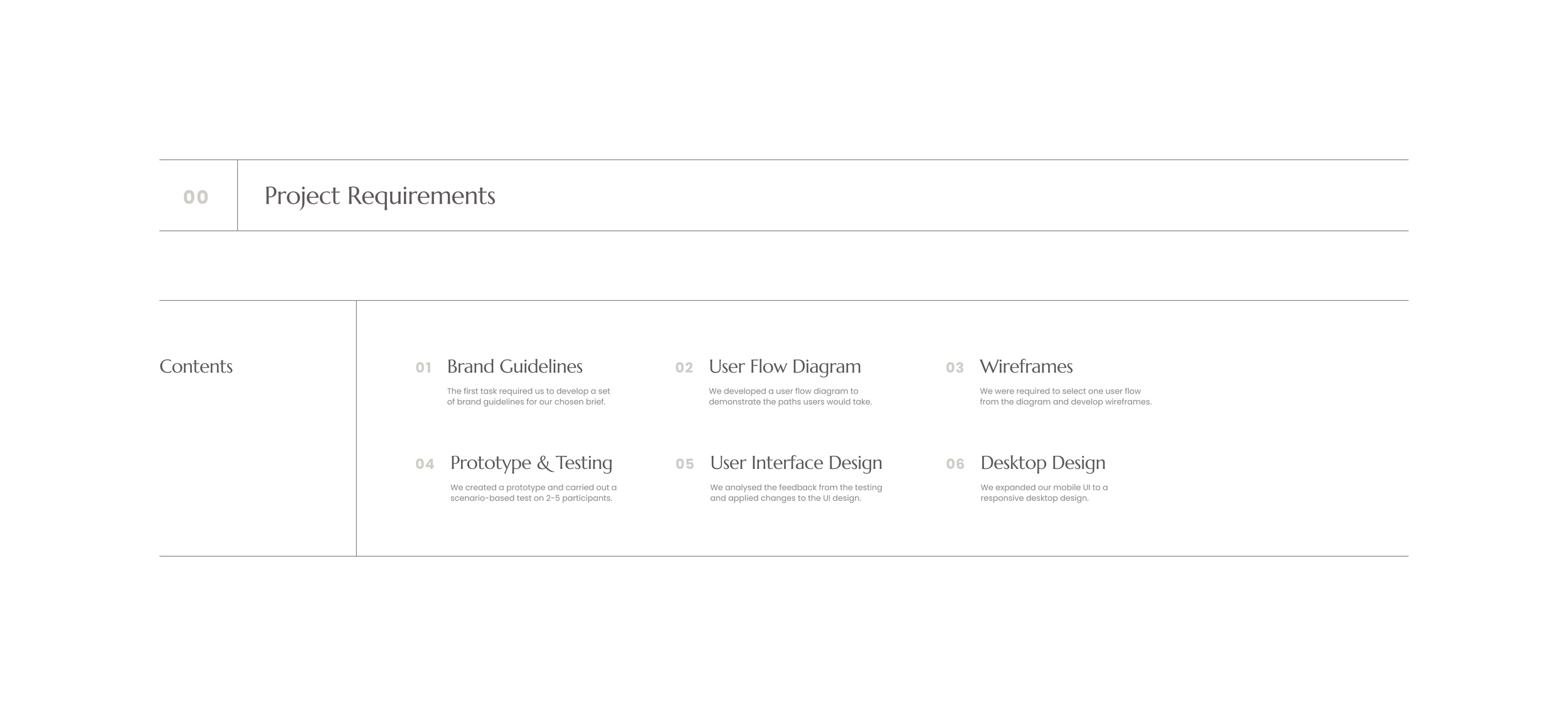This screenshot has height=716, width=1568.
Task: Click the 01 number beside Brand Guidelines
Action: pos(423,368)
